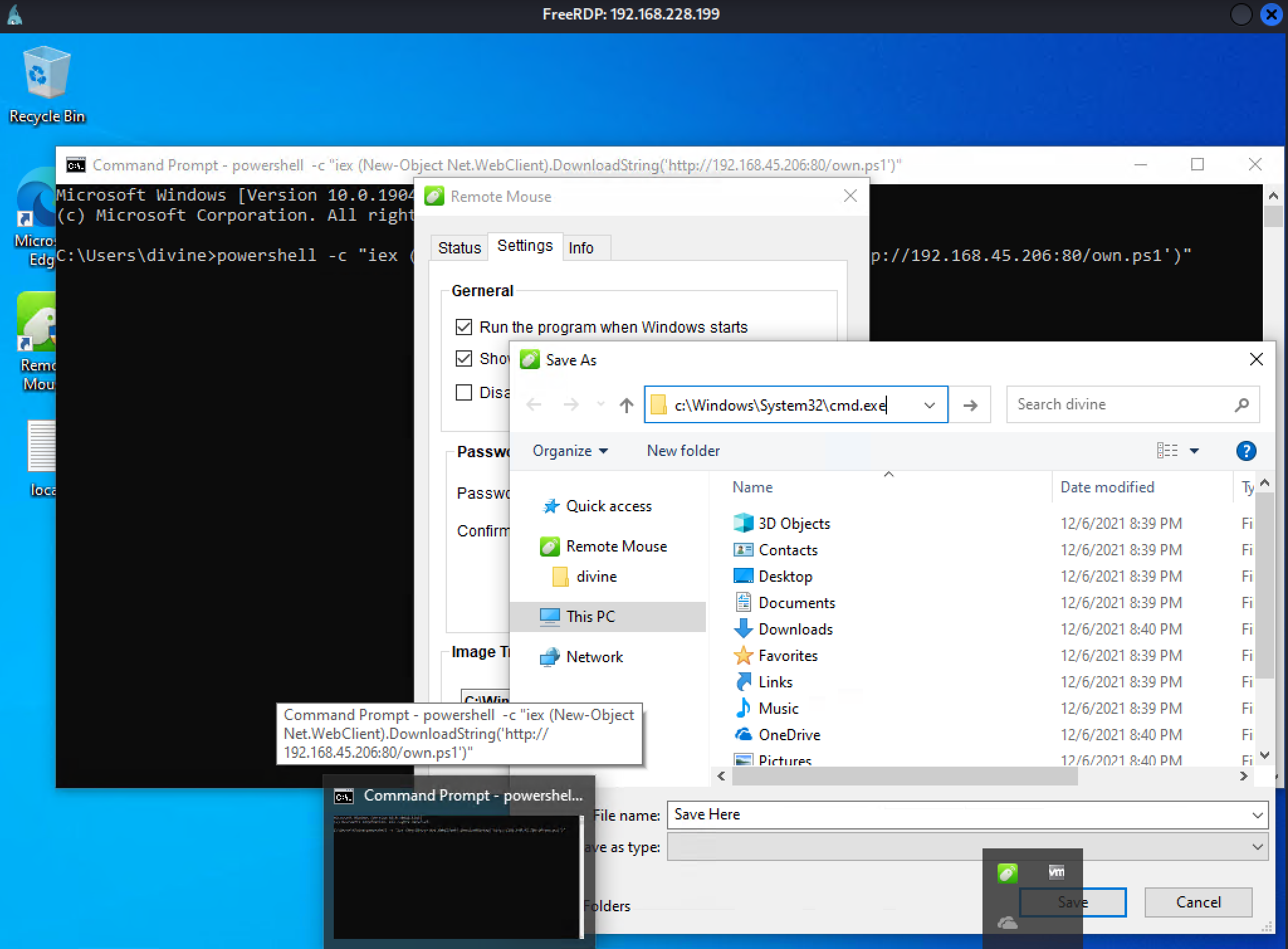
Task: Expand the 'Save as type' dropdown
Action: pos(1258,846)
